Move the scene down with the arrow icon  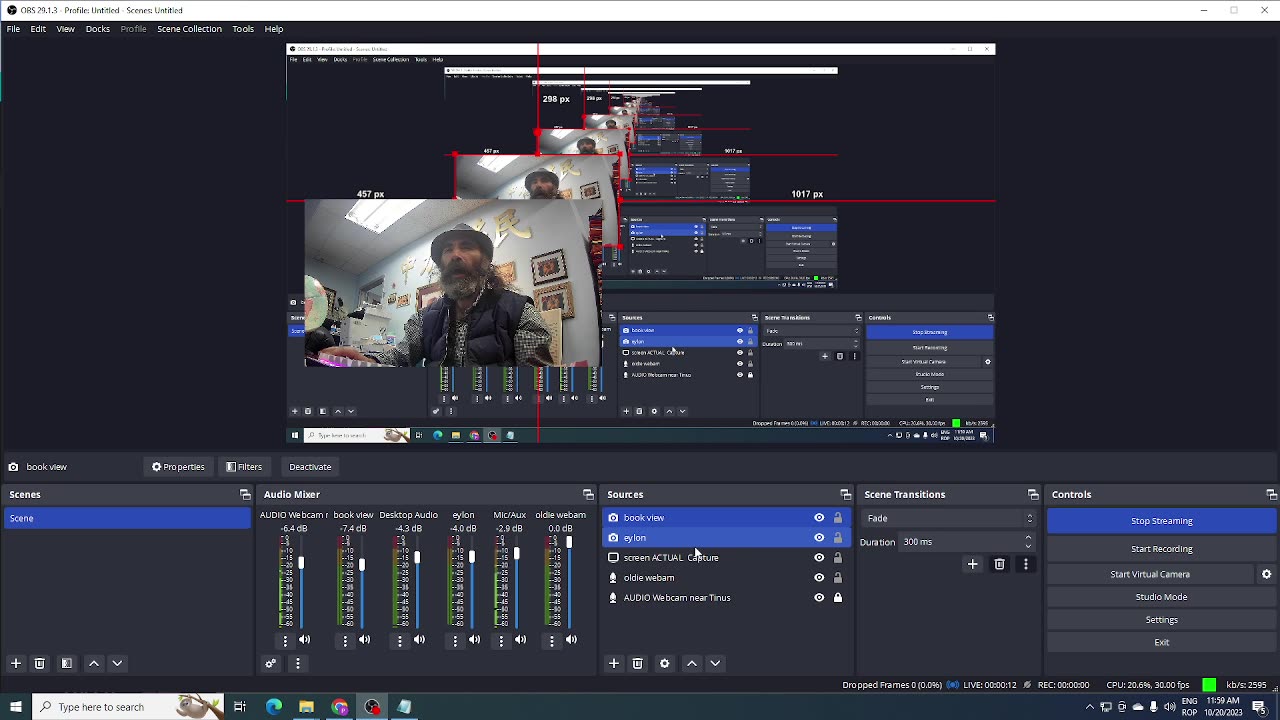pos(117,663)
